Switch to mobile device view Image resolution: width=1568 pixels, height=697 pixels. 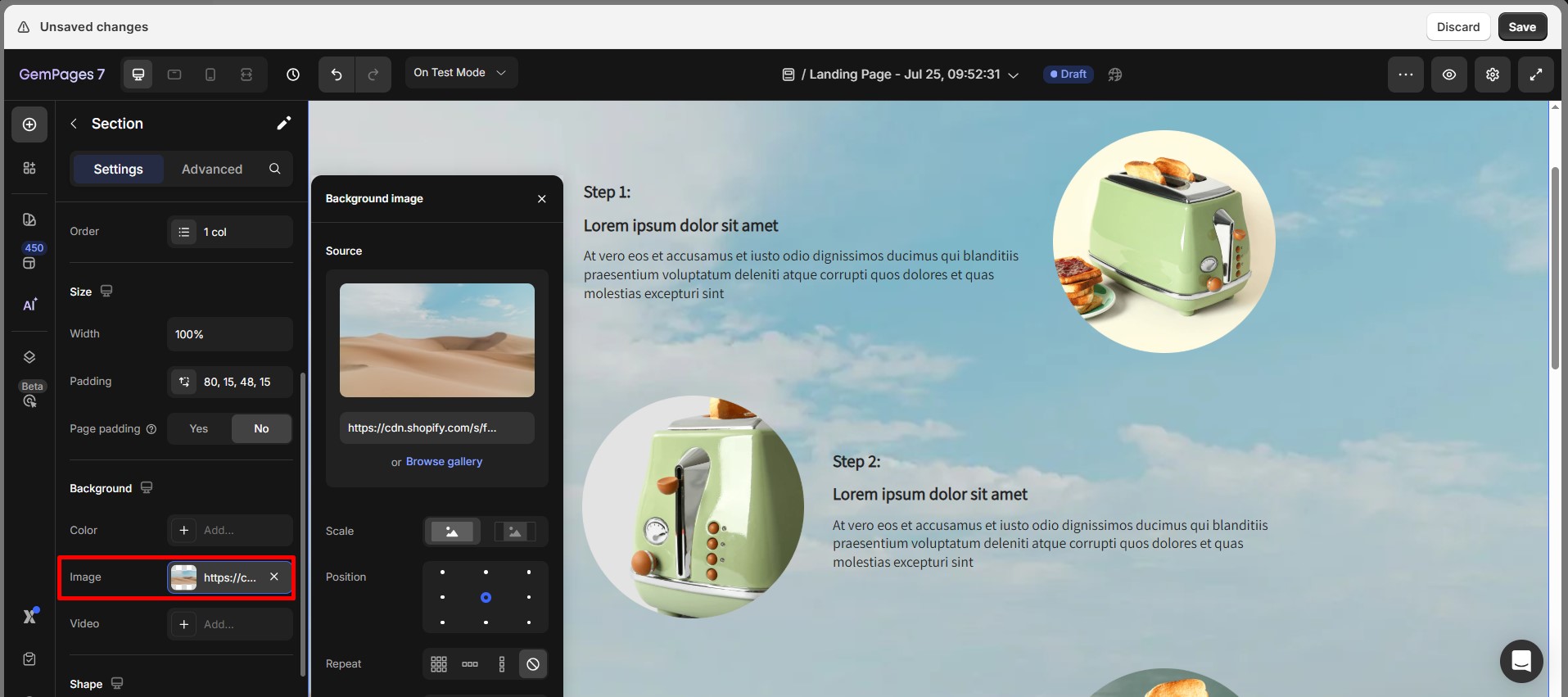(210, 75)
